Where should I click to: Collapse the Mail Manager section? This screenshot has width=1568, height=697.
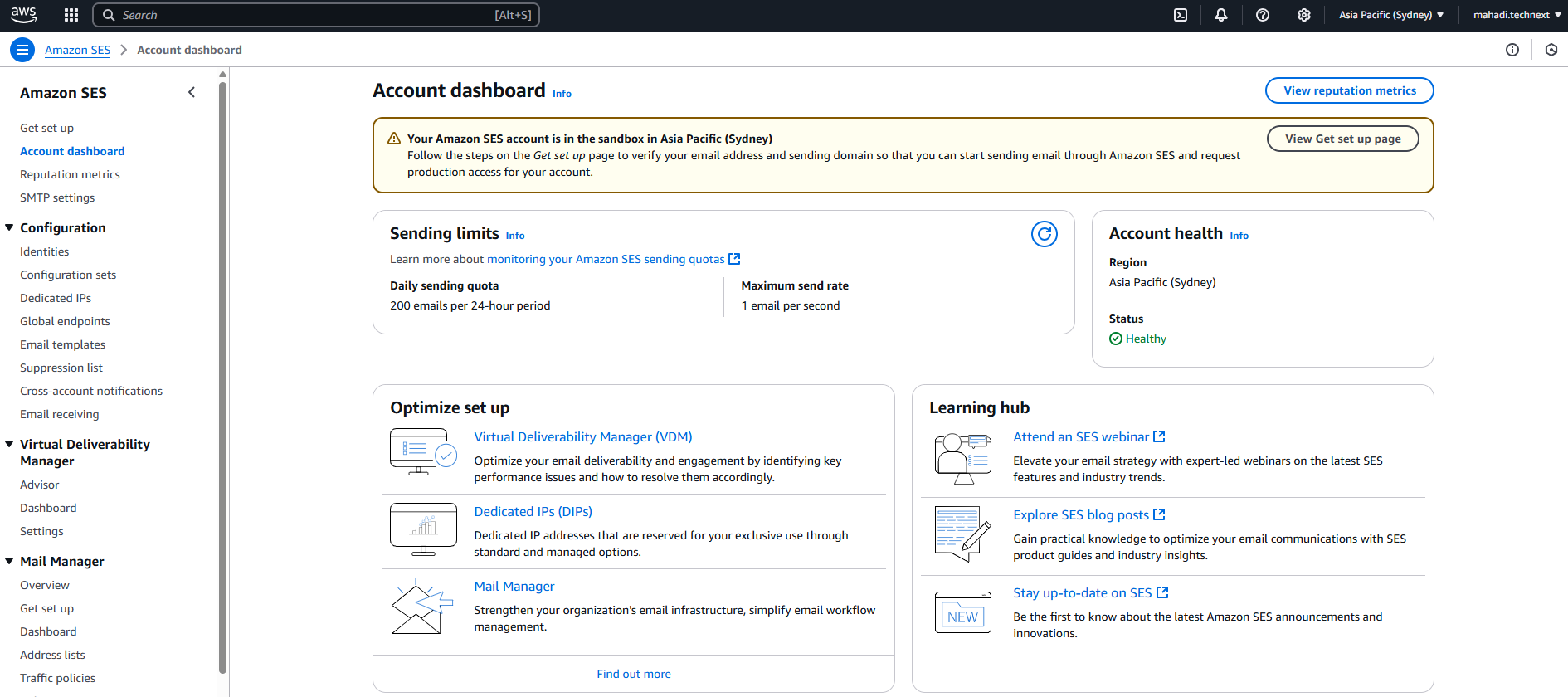[10, 561]
